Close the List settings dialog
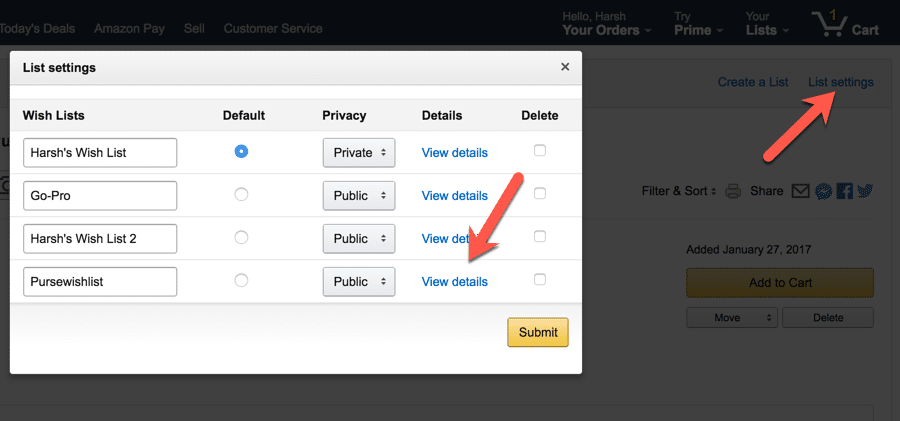Screen dimensions: 900x421 [565, 67]
